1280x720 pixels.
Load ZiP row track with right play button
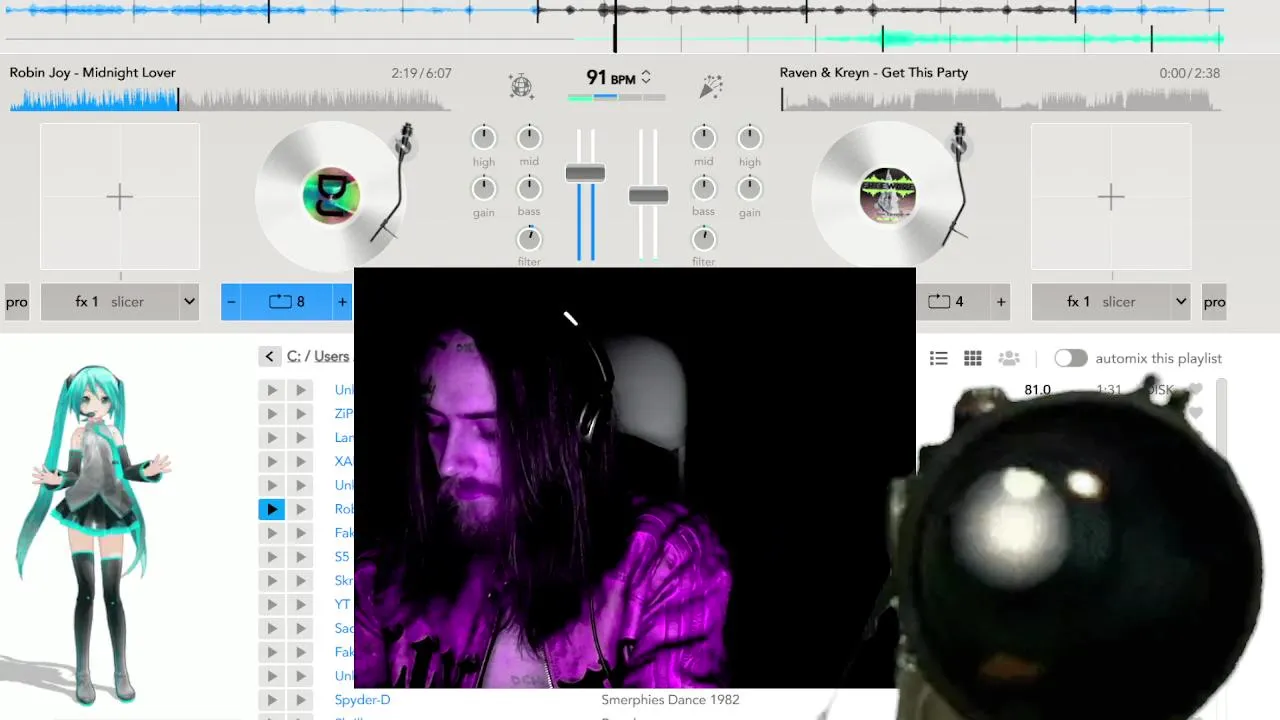tap(300, 413)
